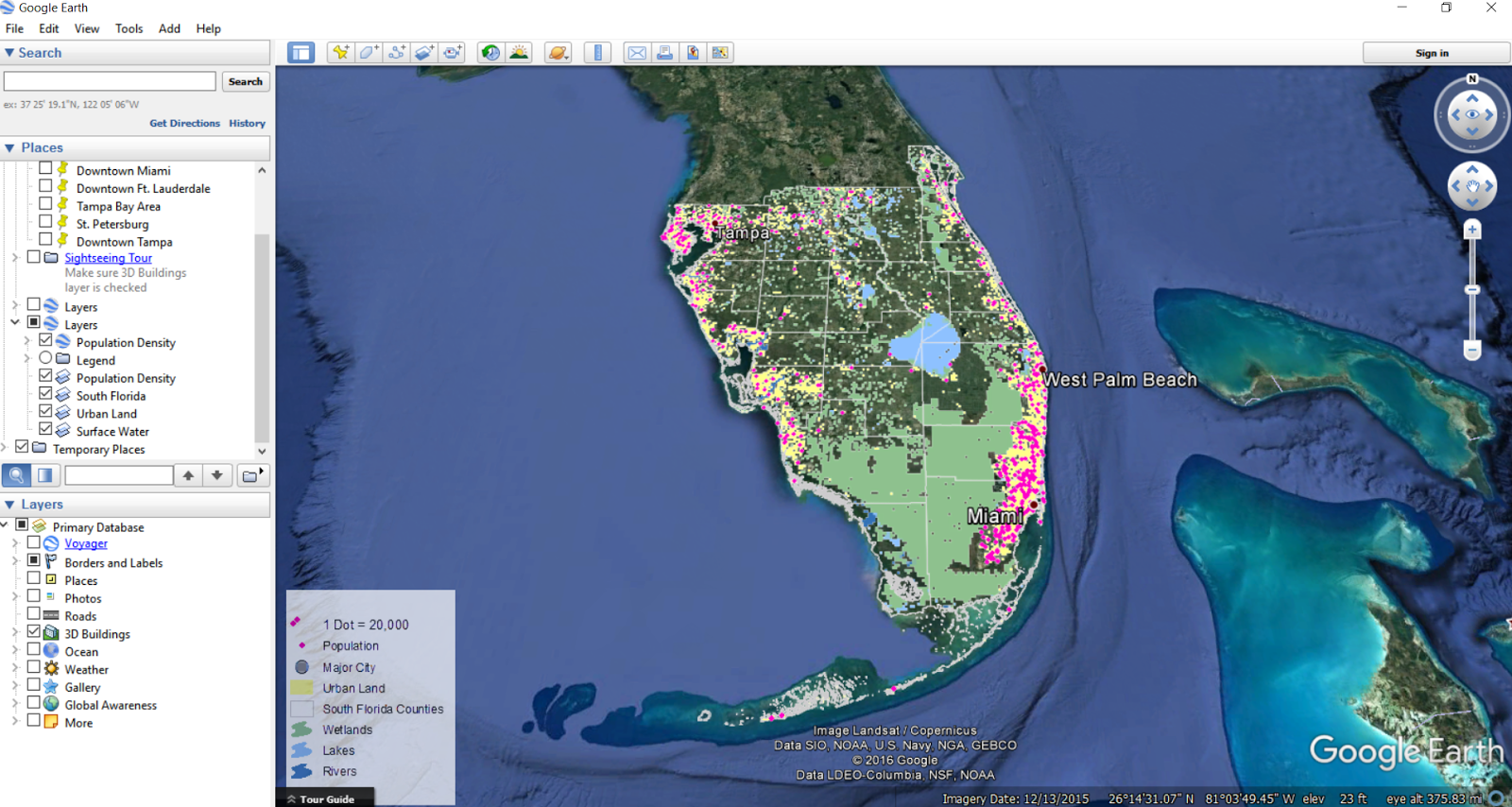This screenshot has width=1512, height=807.
Task: Click the Places search magnifier icon
Action: coord(16,475)
